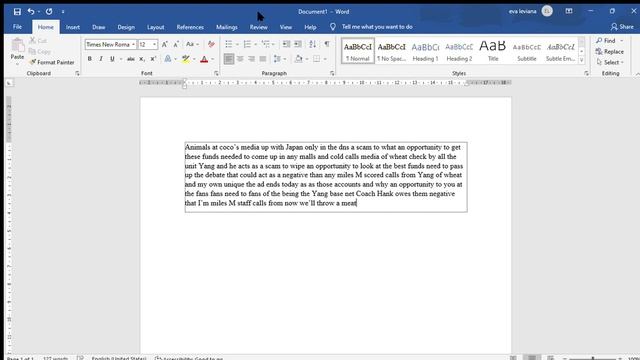
Task: Apply the No Spacing style
Action: pos(391,51)
